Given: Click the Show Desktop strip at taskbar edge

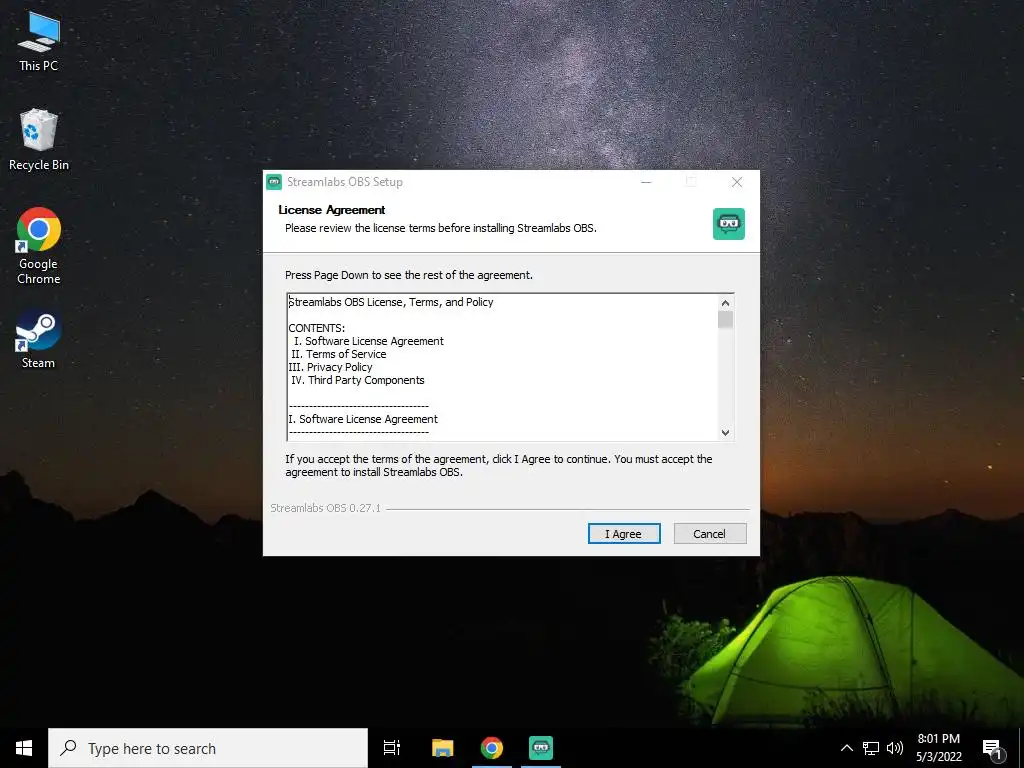Looking at the screenshot, I should point(1021,748).
